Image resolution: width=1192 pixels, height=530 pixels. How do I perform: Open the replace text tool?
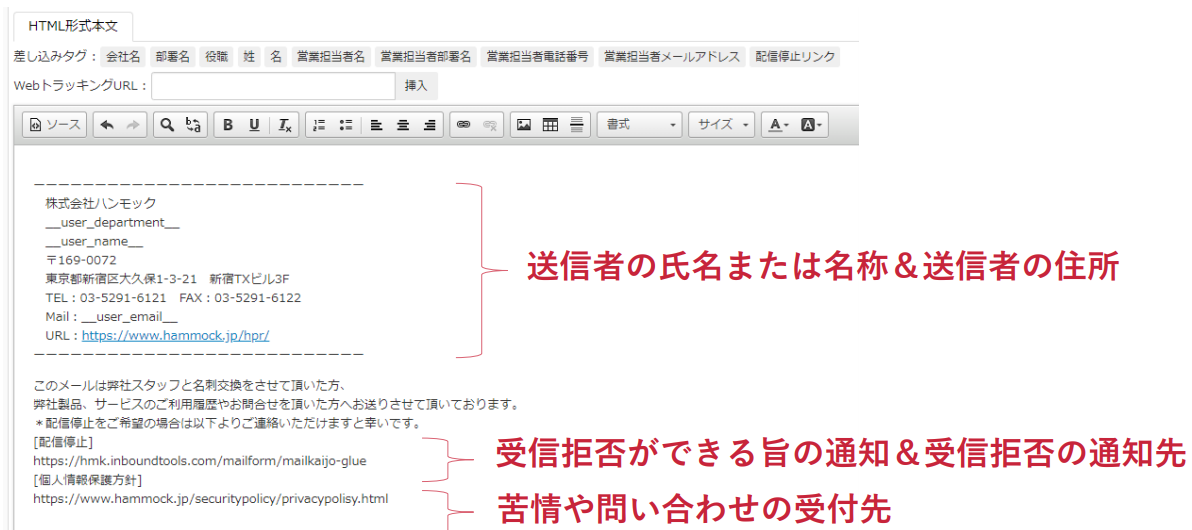(x=193, y=125)
